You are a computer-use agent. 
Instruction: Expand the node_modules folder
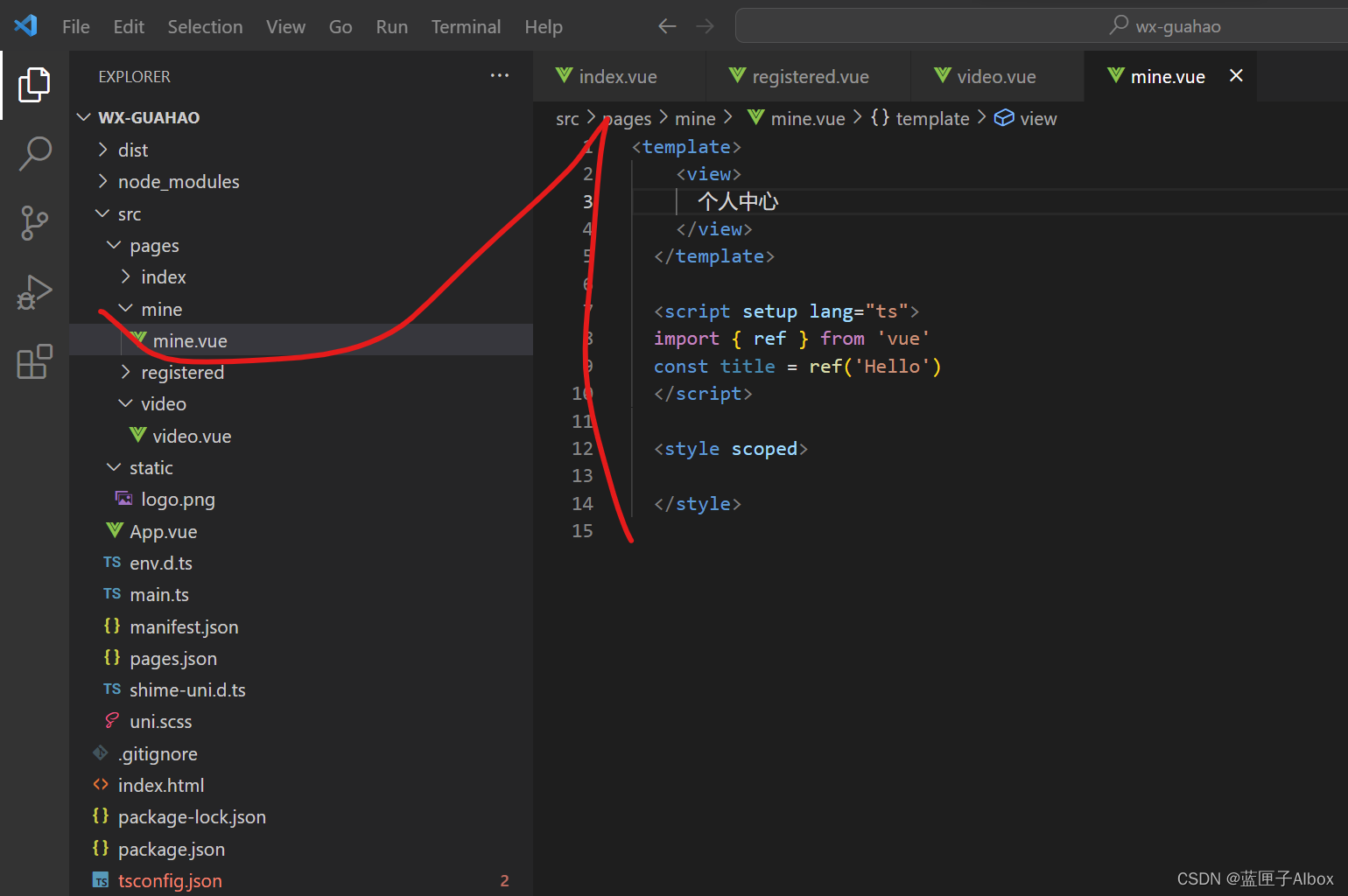pyautogui.click(x=103, y=181)
